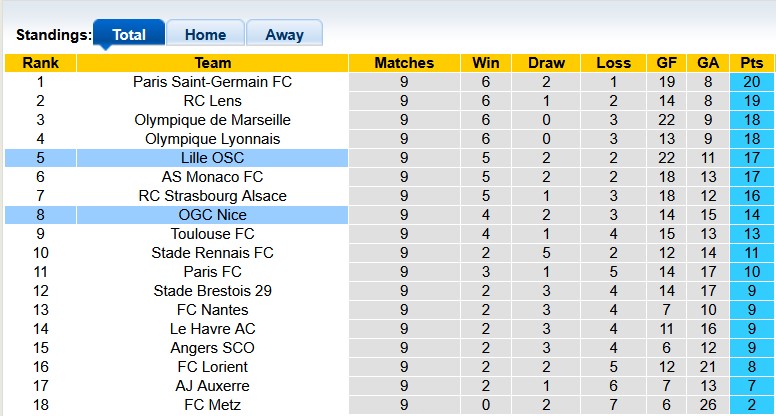Click AS Monaco FC team link
Viewport: 776px width, 416px height.
pyautogui.click(x=212, y=177)
